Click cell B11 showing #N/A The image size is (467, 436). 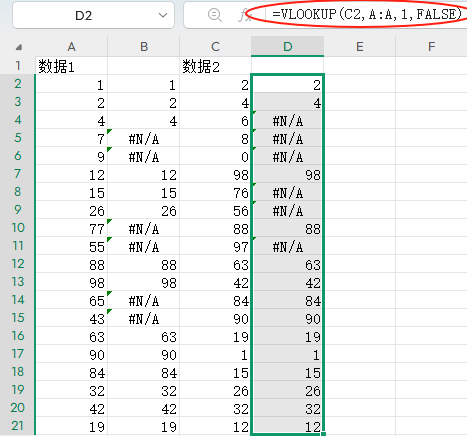pyautogui.click(x=144, y=246)
